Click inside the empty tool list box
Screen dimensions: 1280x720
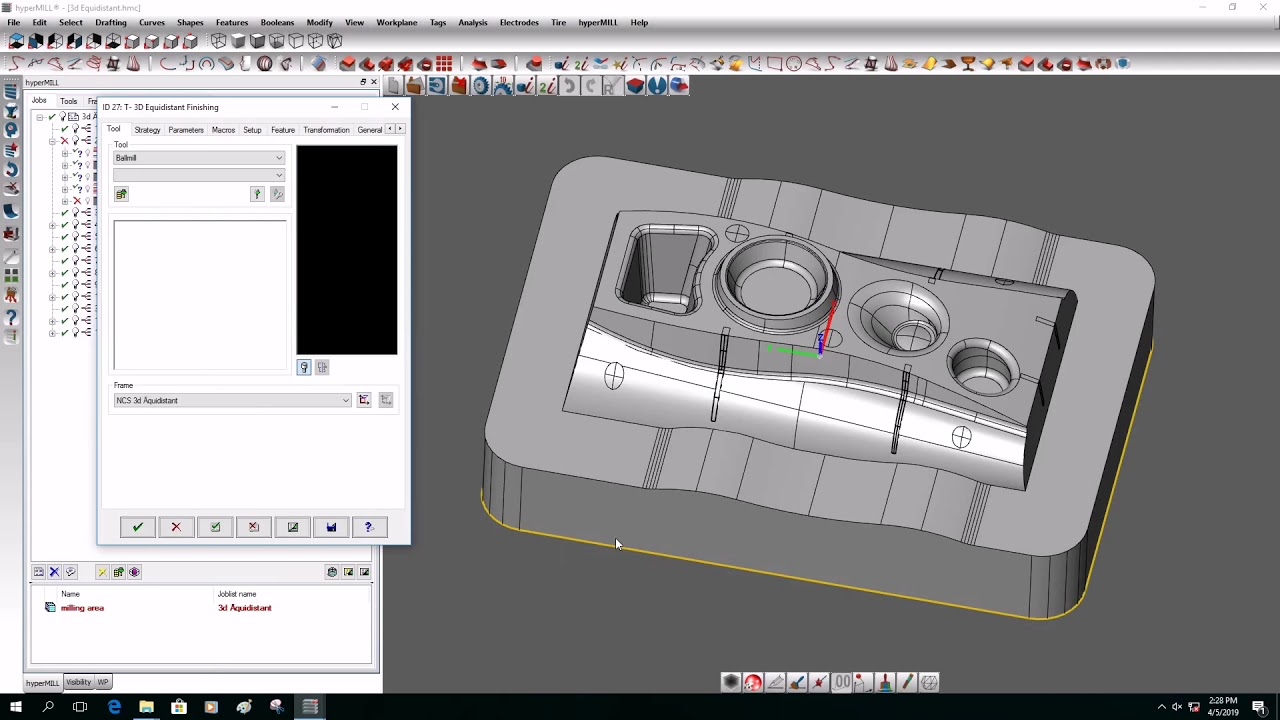click(x=200, y=295)
